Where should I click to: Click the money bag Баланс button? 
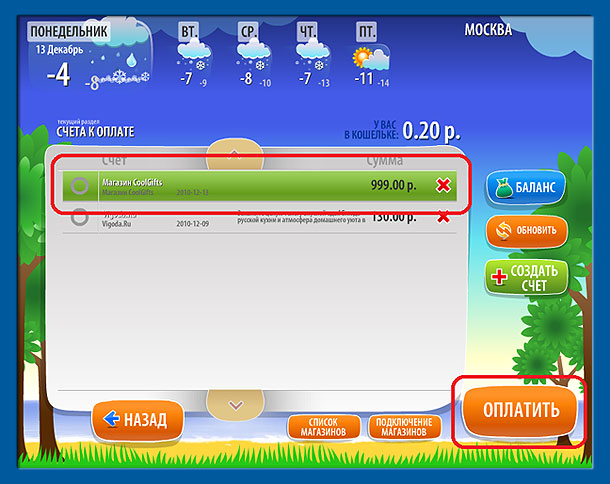(526, 186)
